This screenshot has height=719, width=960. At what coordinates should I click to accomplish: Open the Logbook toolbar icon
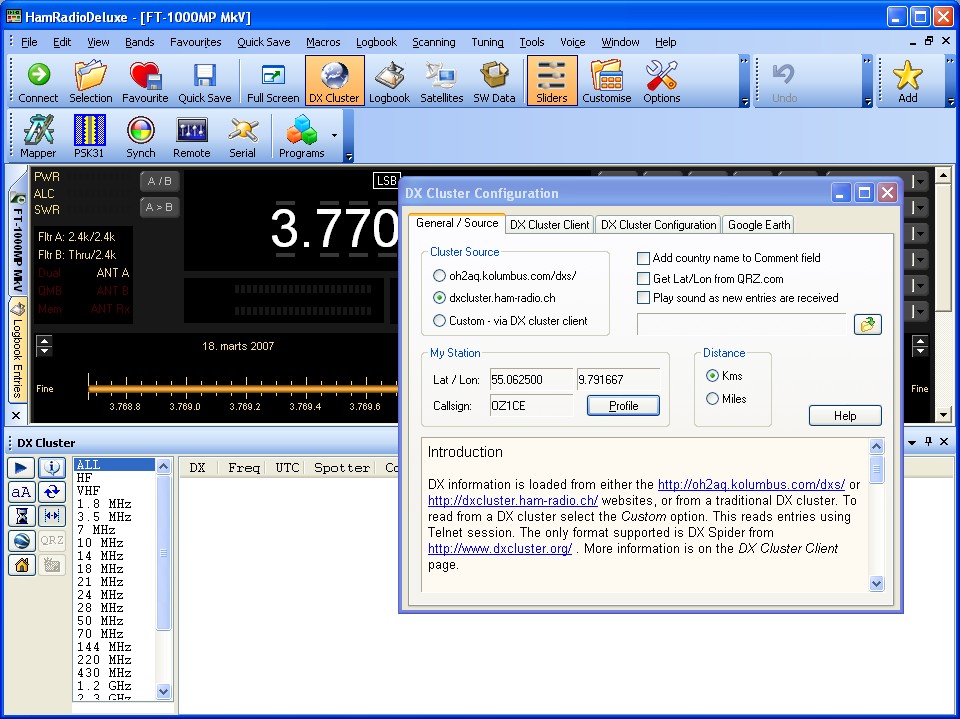click(389, 81)
